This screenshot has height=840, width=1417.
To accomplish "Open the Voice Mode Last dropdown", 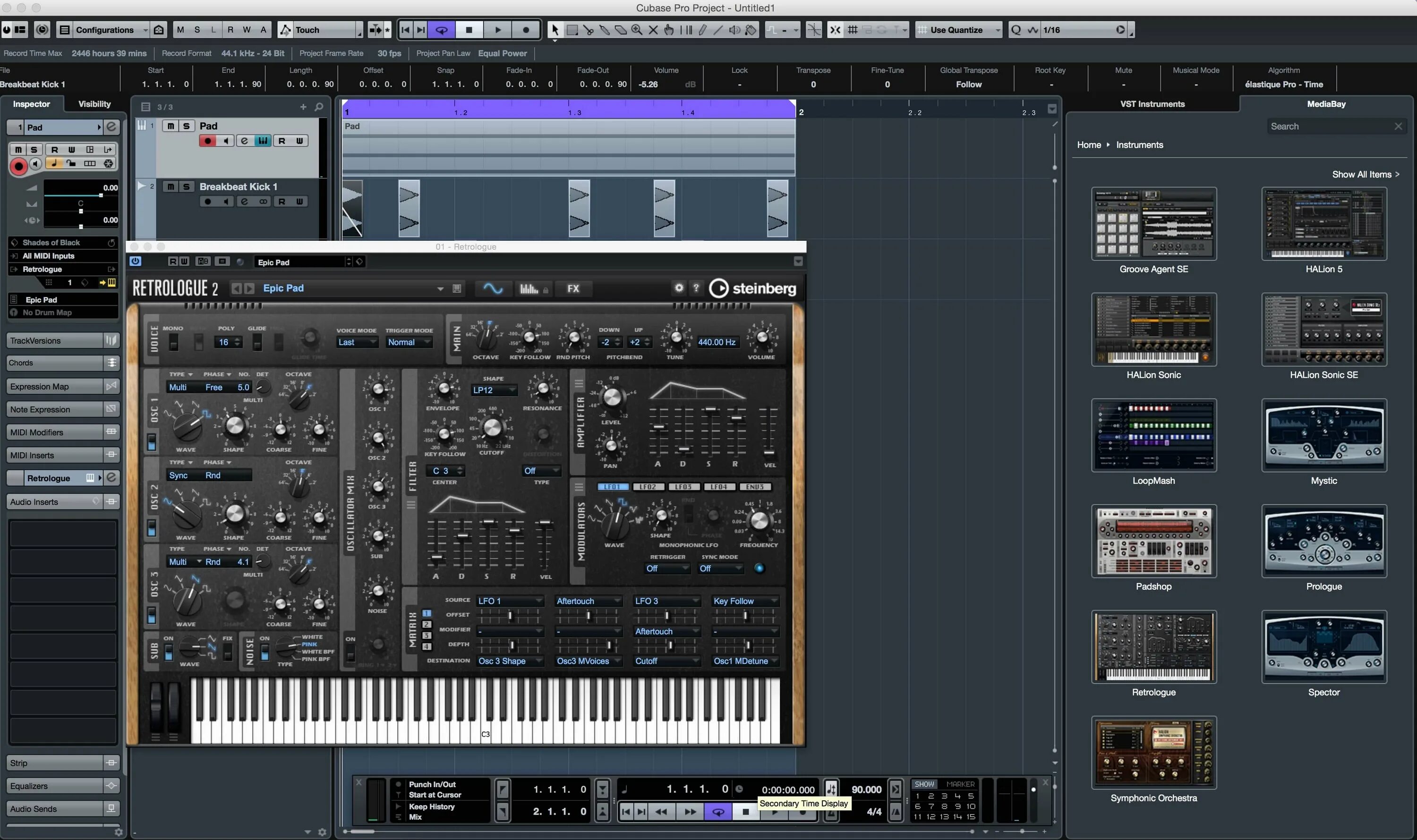I will point(356,342).
